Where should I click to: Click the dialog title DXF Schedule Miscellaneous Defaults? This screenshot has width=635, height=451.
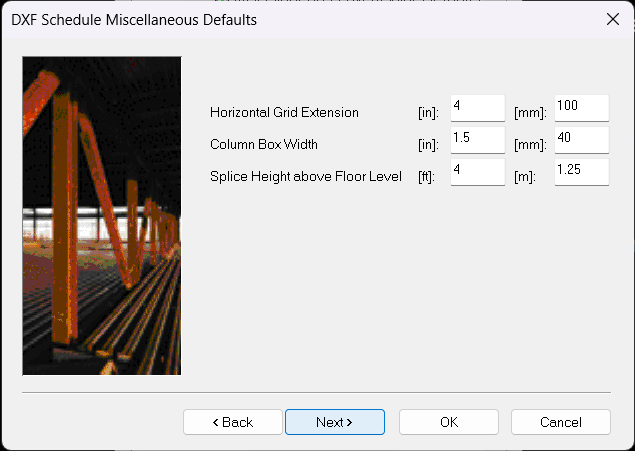point(134,20)
